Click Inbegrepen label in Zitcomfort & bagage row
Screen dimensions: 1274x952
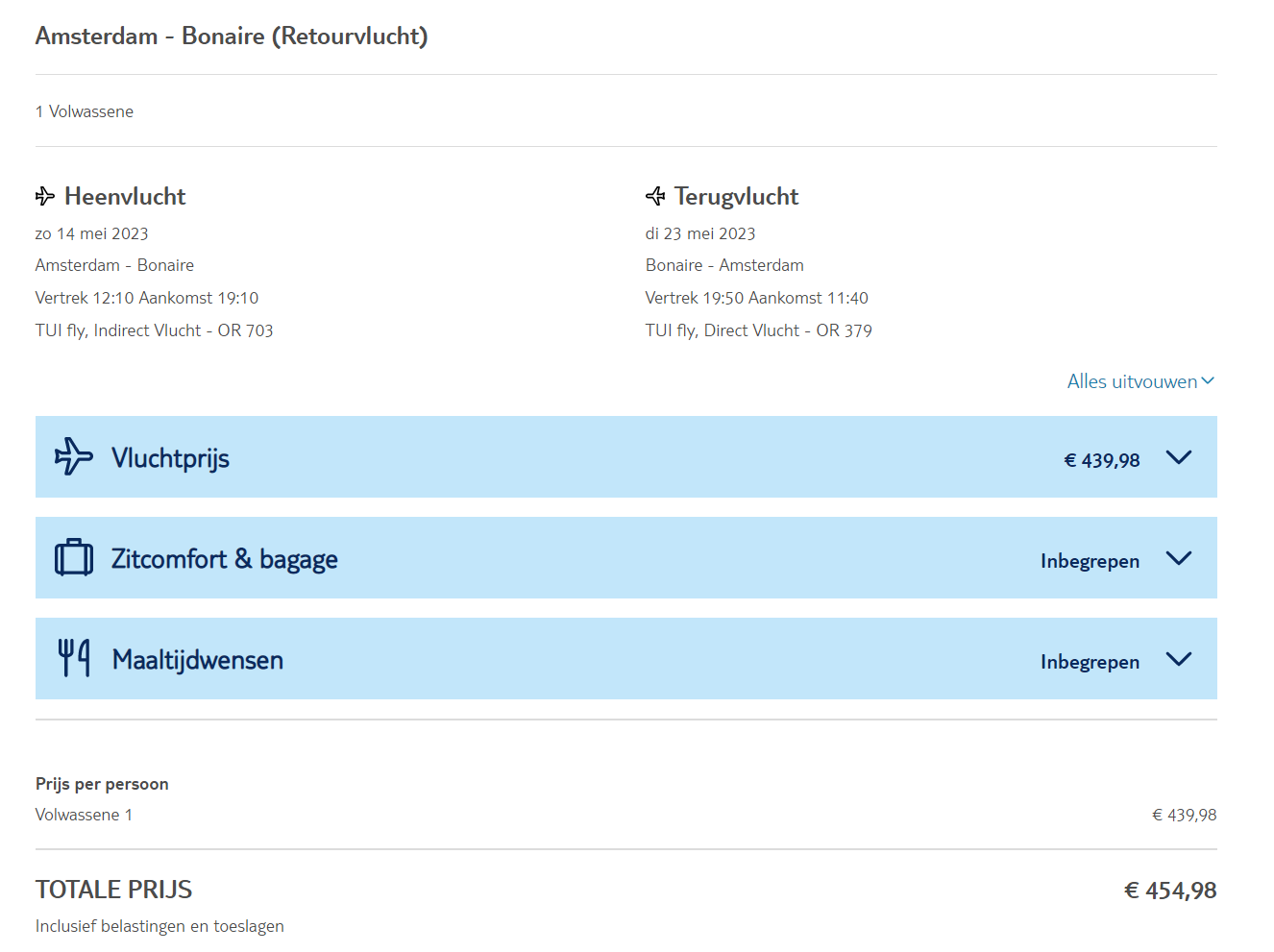(x=1090, y=561)
